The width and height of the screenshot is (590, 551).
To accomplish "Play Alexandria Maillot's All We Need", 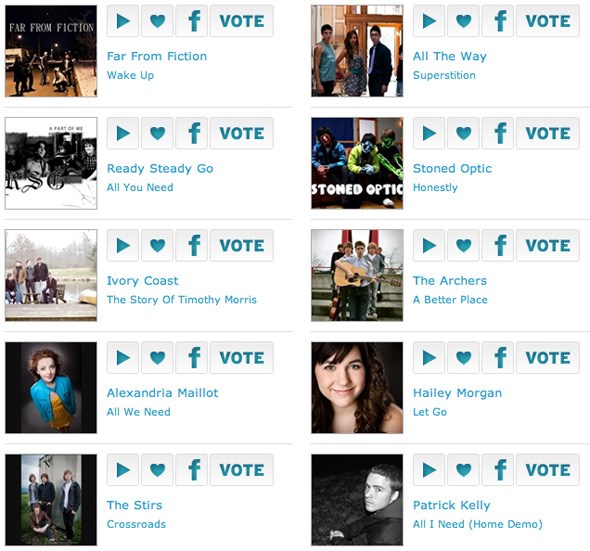I will pos(123,358).
